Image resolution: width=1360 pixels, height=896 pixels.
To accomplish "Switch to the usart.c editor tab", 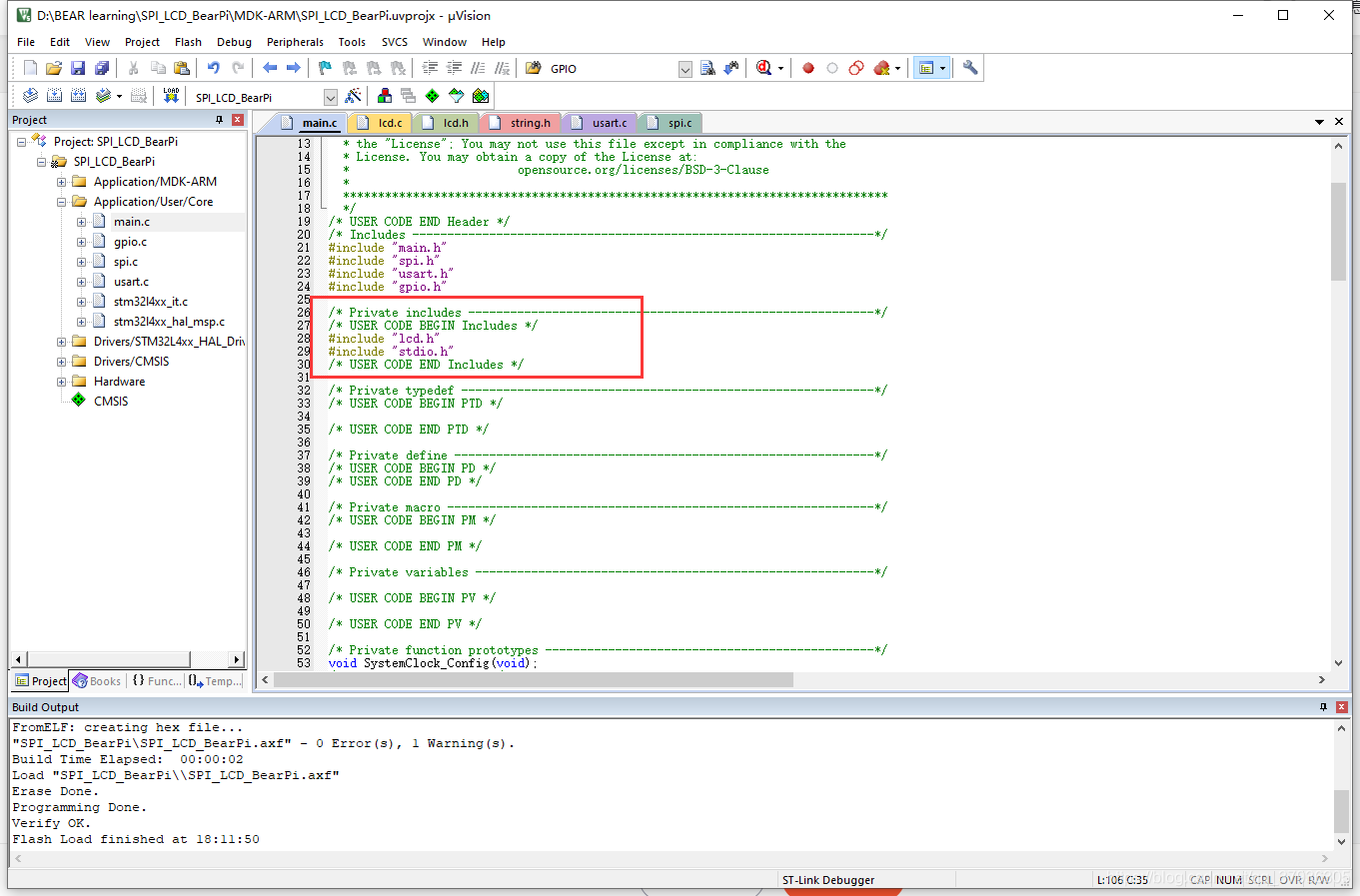I will (600, 123).
